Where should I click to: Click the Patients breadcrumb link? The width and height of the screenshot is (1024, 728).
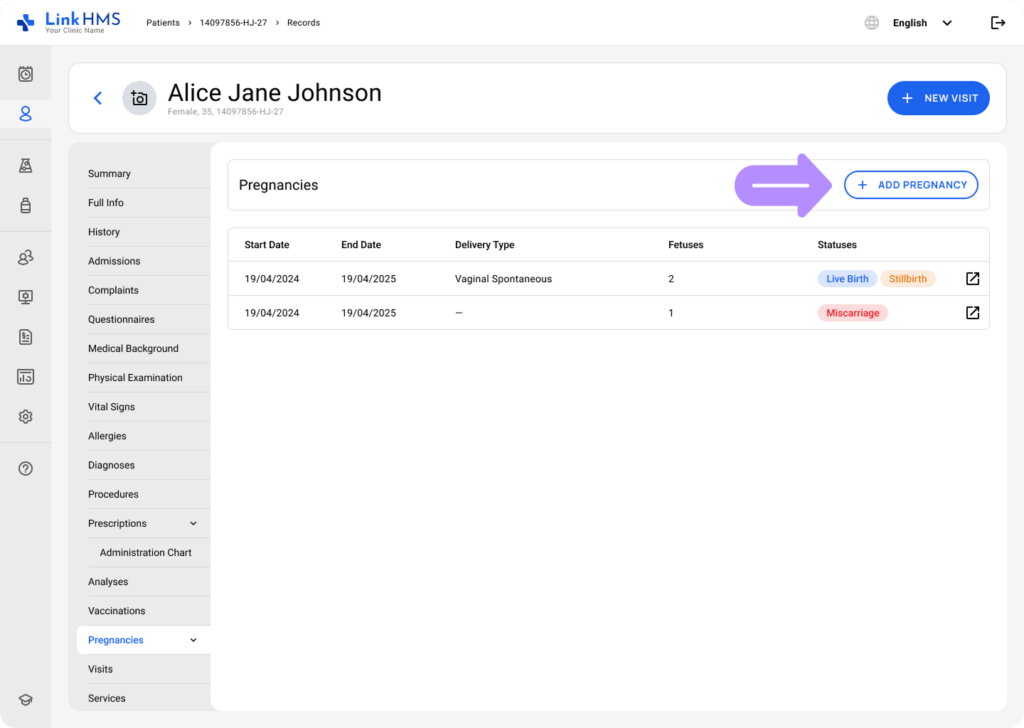(x=164, y=23)
